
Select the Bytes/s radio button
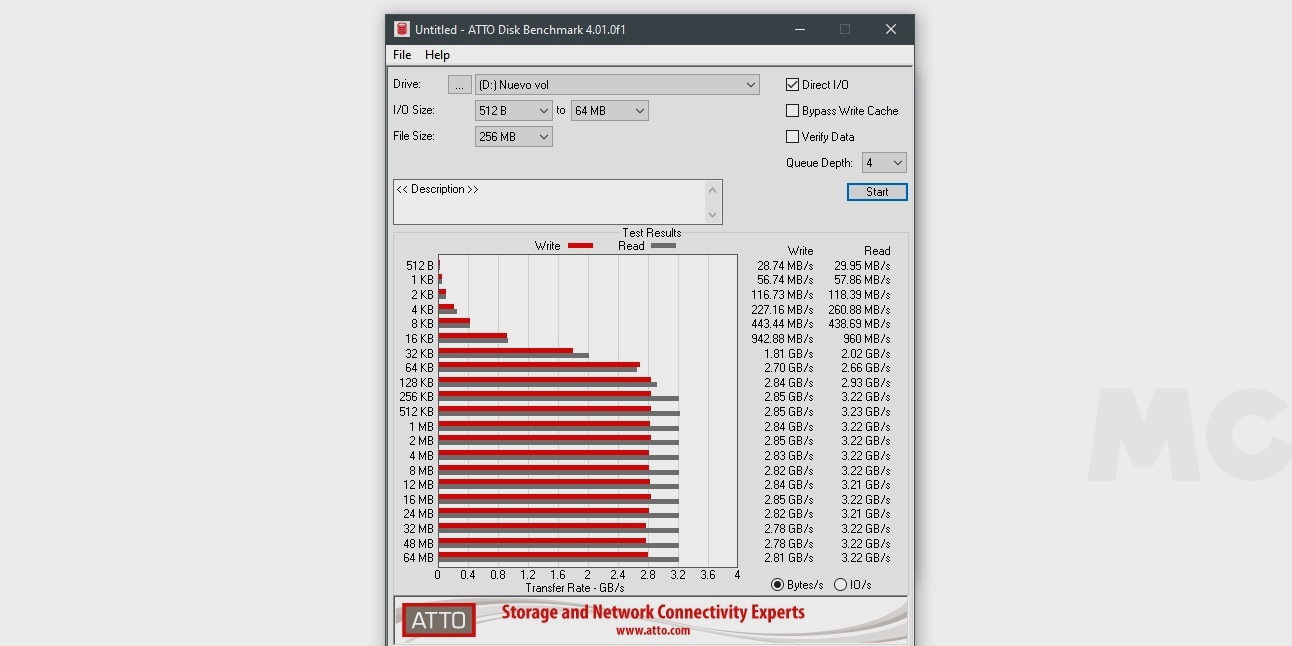pos(778,585)
